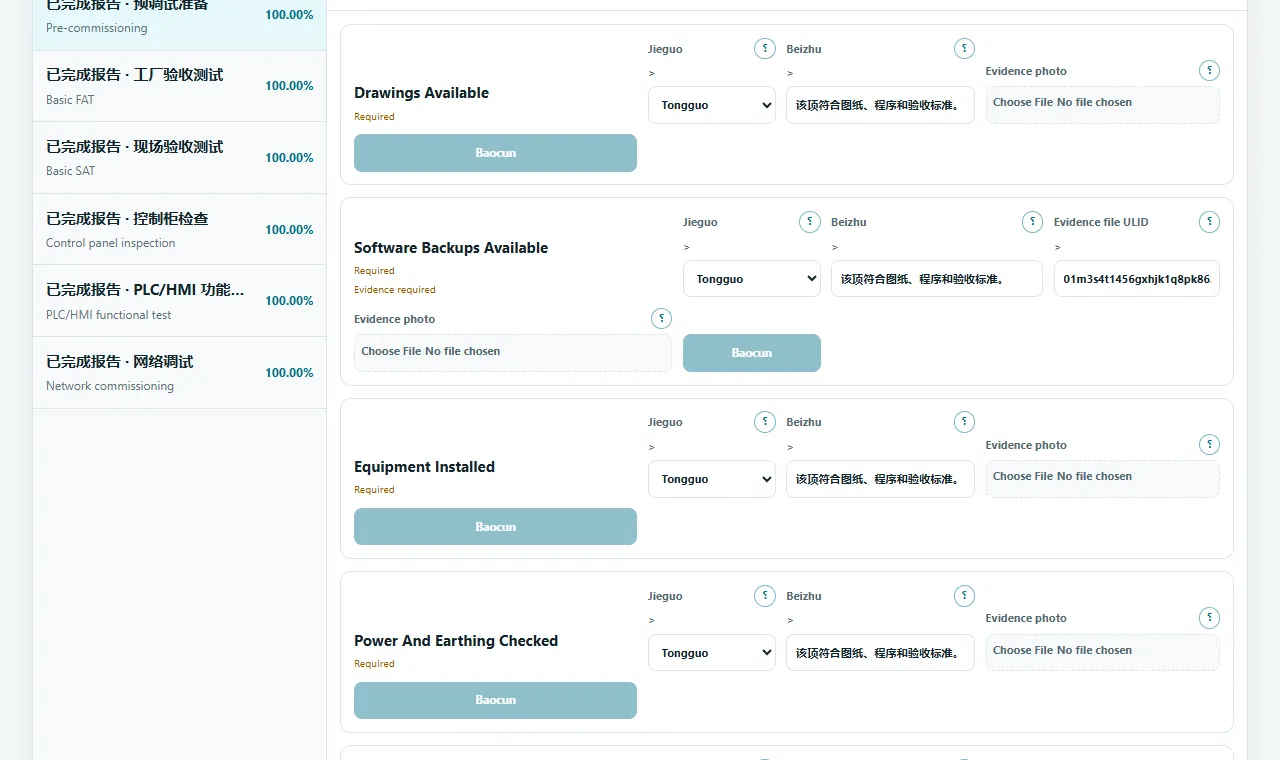Viewport: 1280px width, 760px height.
Task: Click Jieguo help icon for Power And Earthing
Action: pyautogui.click(x=765, y=596)
